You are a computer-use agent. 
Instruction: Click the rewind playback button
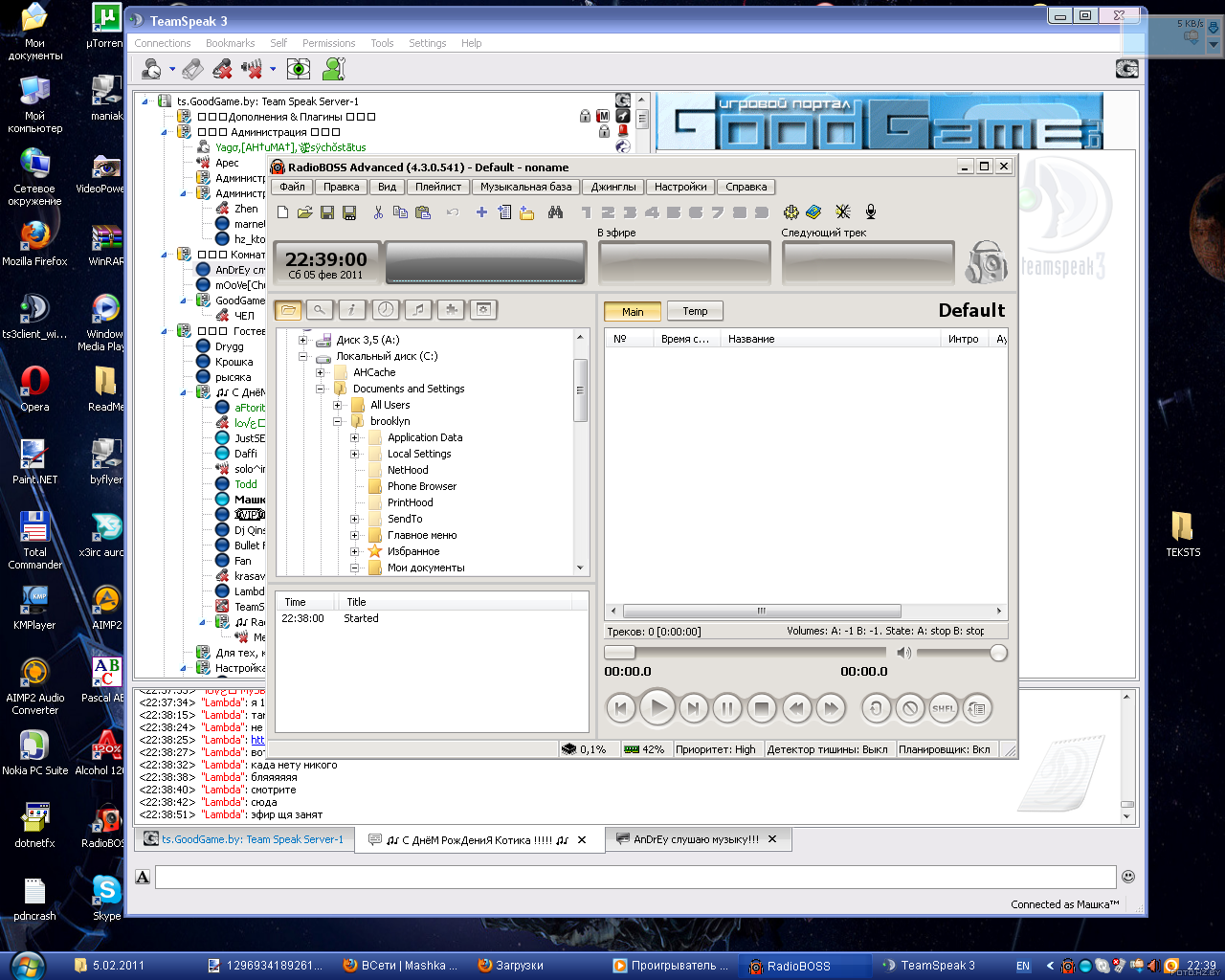coord(796,708)
